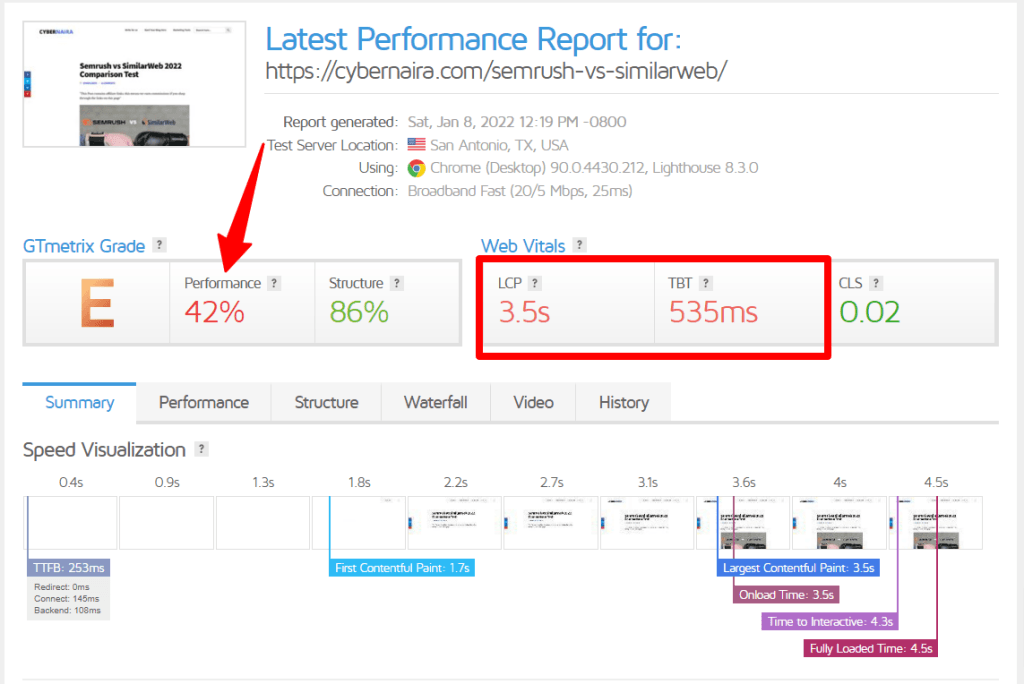The width and height of the screenshot is (1024, 684).
Task: Click the 2.2s filmstrip frame
Action: [x=455, y=523]
